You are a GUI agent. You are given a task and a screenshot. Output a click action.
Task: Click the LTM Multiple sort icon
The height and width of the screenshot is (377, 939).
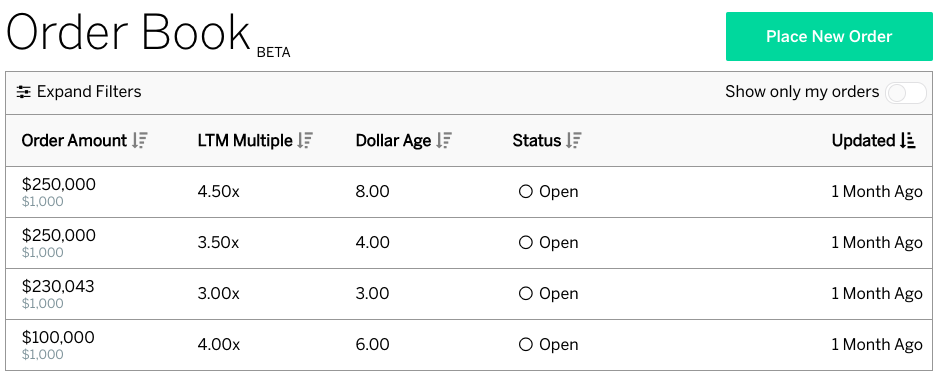[305, 141]
